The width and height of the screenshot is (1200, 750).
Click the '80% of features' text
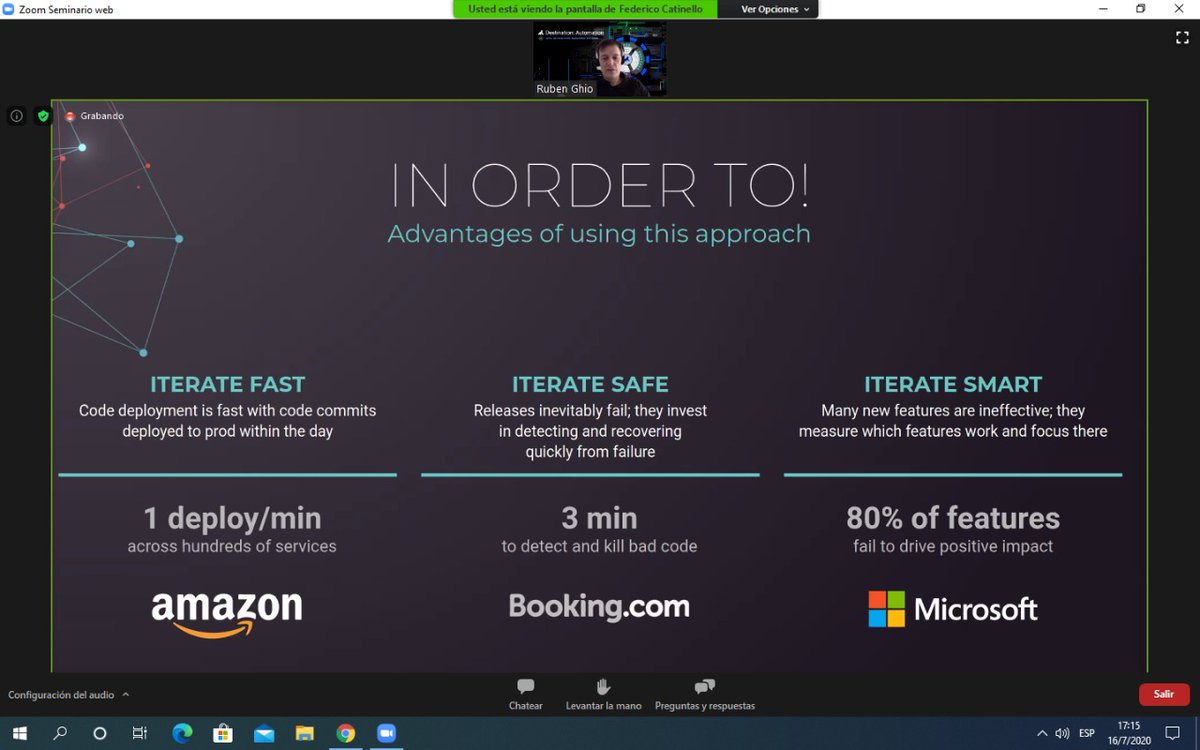953,518
